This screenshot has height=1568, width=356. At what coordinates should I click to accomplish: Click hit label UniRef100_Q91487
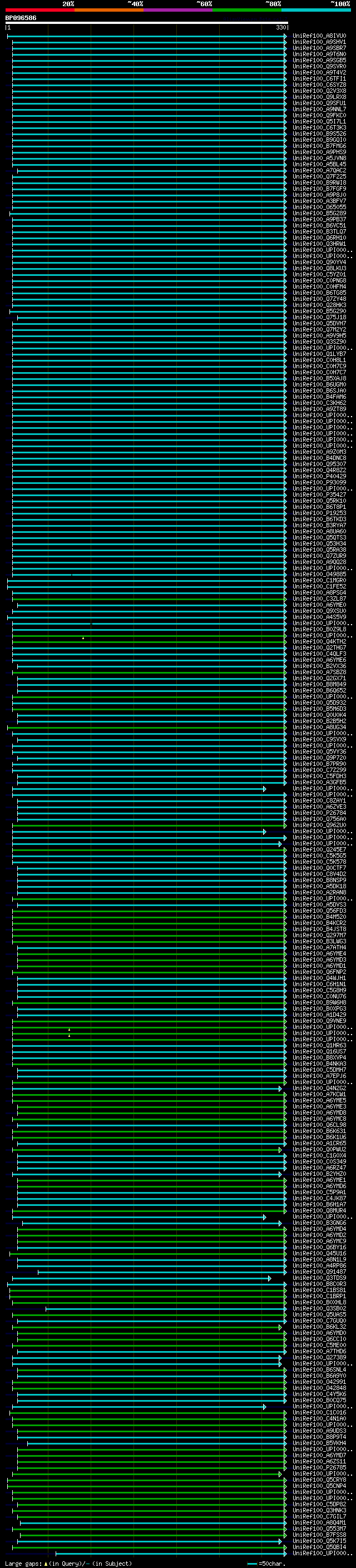[319, 1272]
